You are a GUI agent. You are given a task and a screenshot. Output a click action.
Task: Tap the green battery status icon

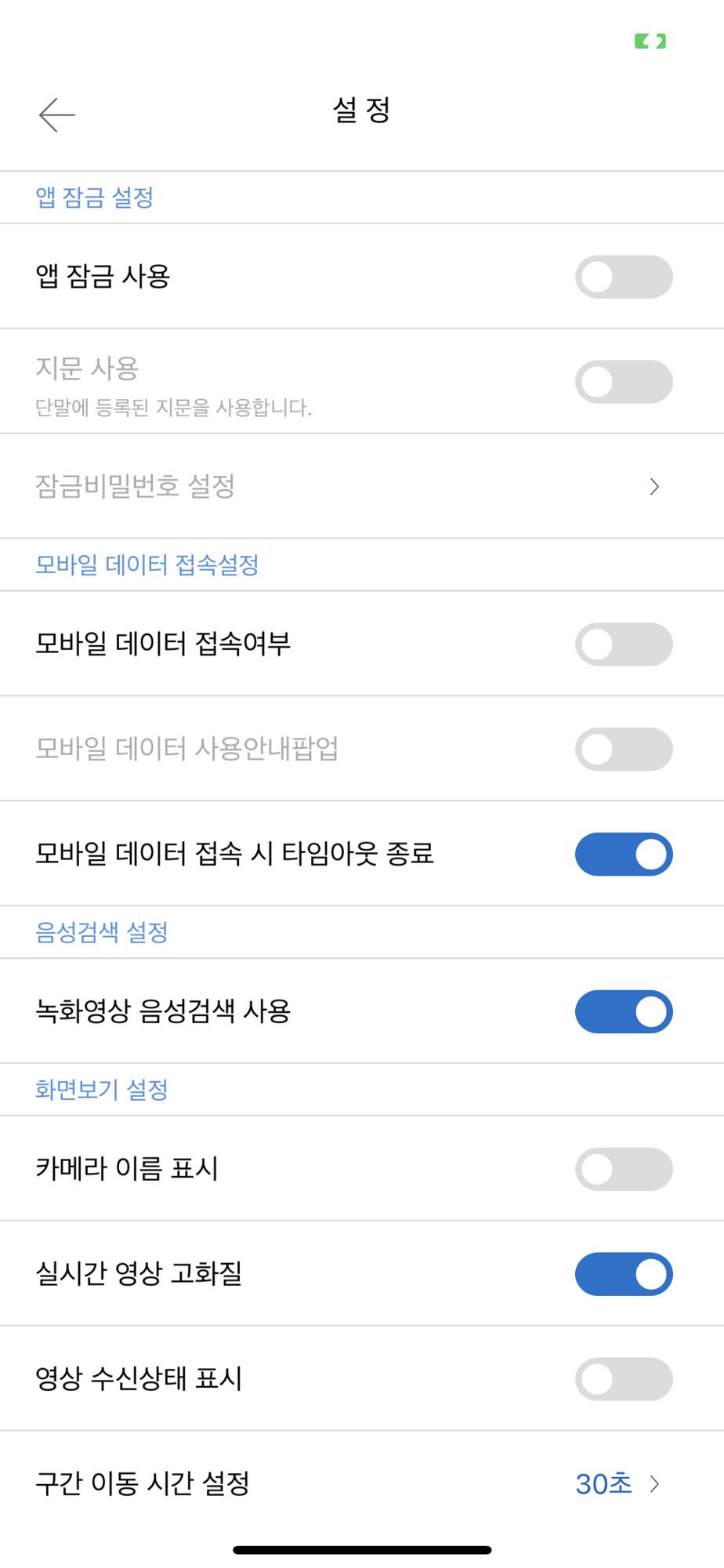click(x=650, y=41)
